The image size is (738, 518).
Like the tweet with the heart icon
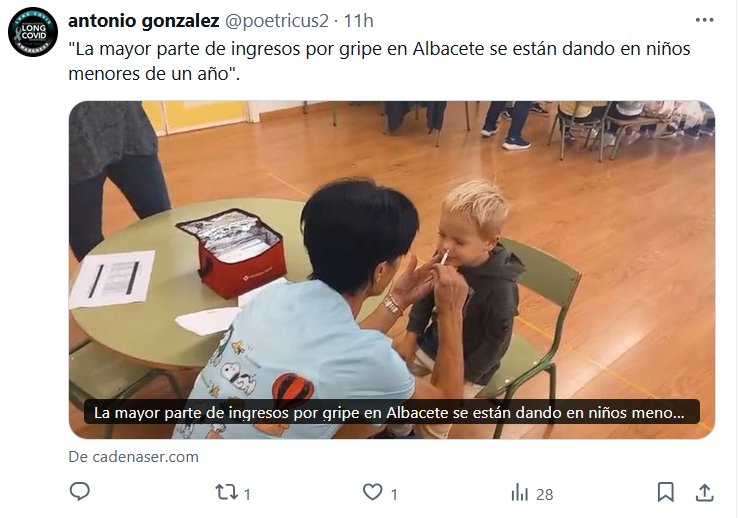(372, 492)
